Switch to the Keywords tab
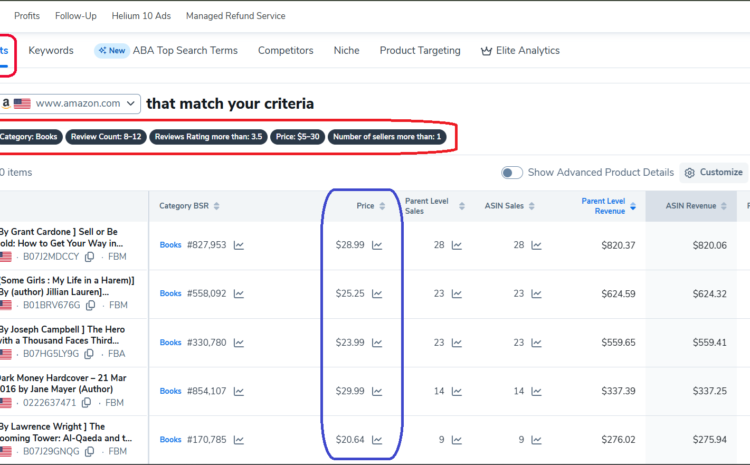This screenshot has width=750, height=465. 51,51
